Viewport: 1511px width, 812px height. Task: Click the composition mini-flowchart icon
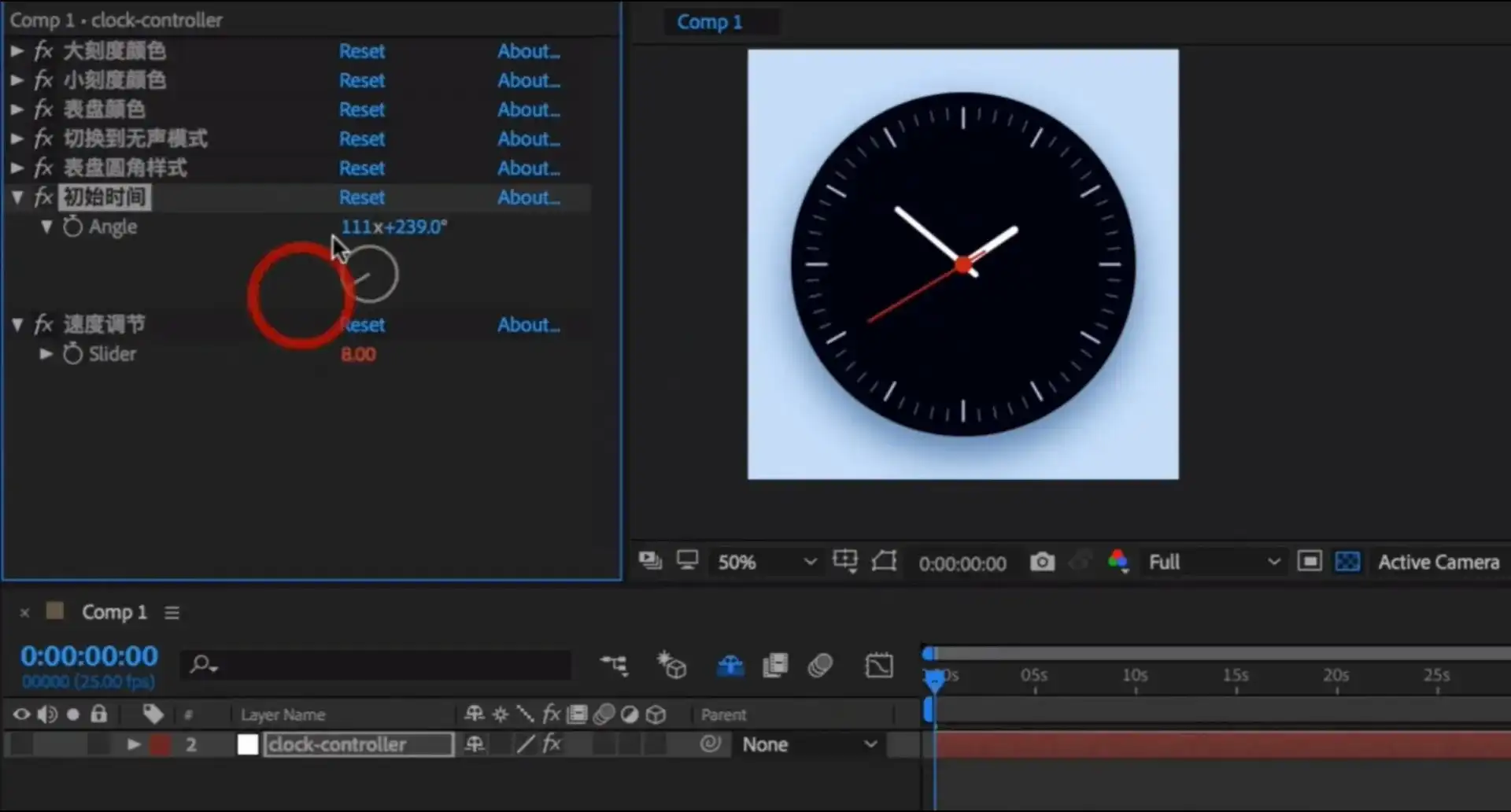pyautogui.click(x=614, y=666)
